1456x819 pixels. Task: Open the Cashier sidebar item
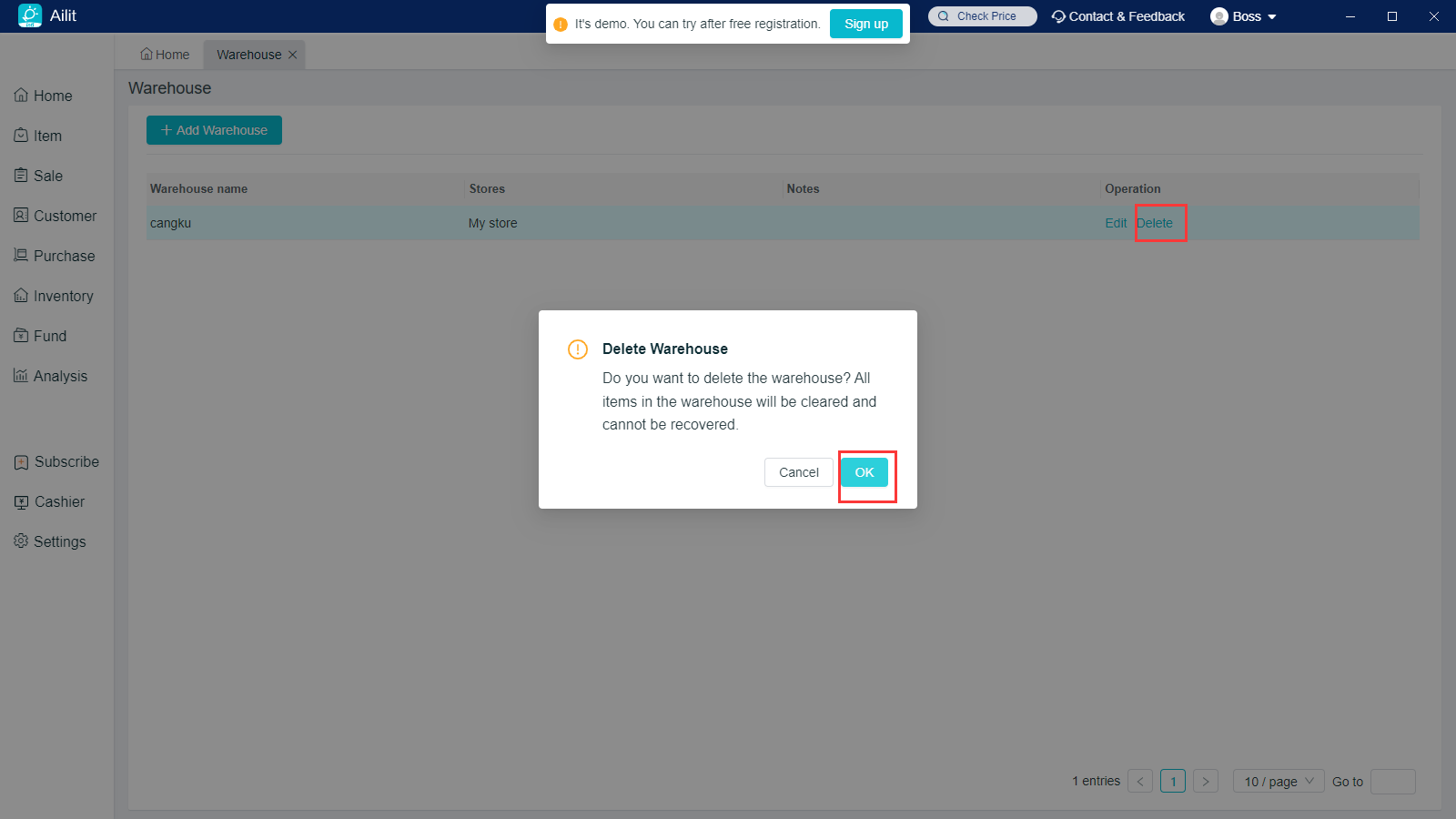59,501
